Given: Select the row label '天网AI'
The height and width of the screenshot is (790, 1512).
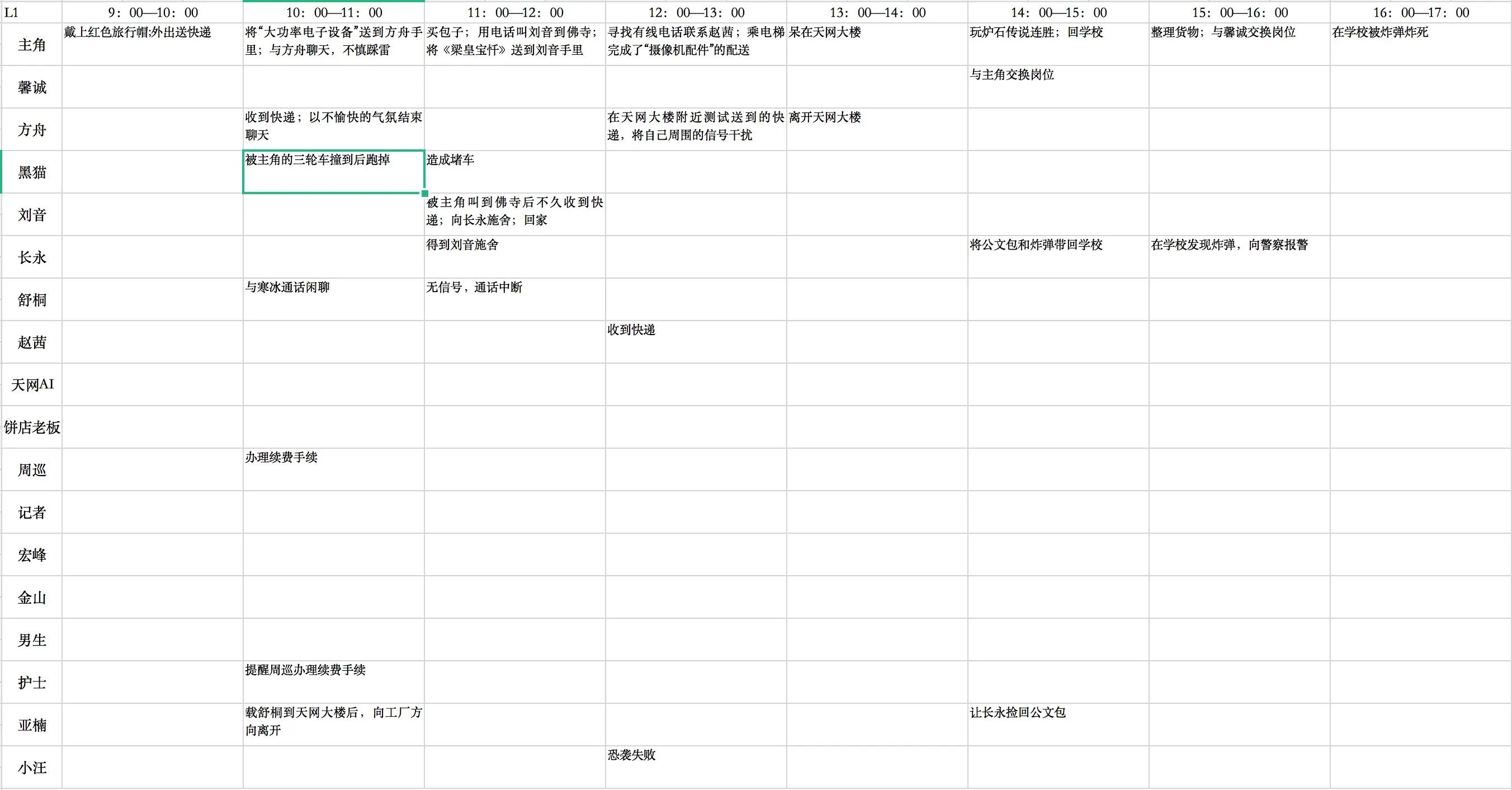Looking at the screenshot, I should pyautogui.click(x=32, y=385).
